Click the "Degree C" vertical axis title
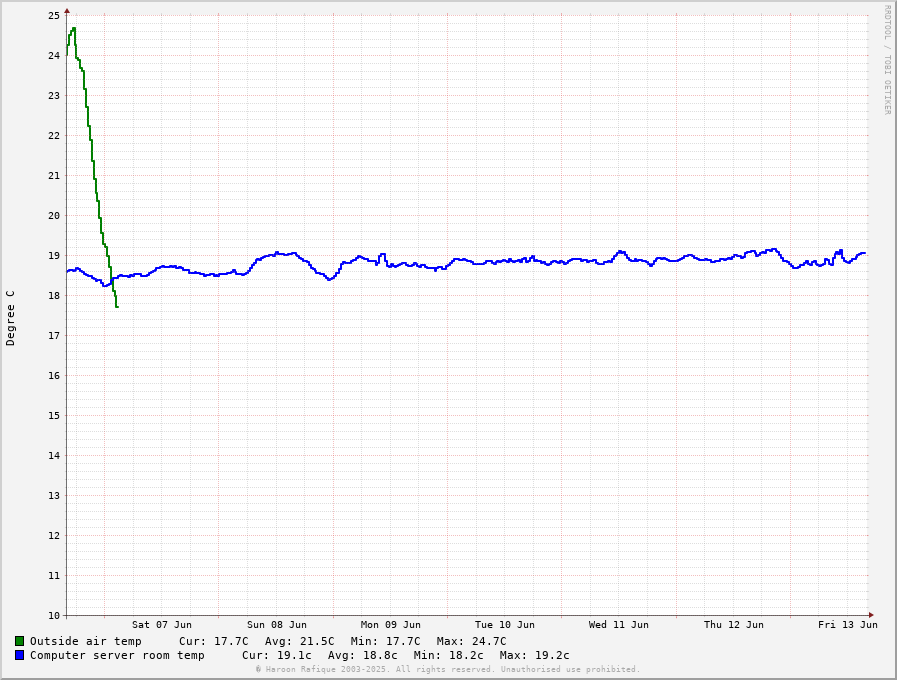Viewport: 897px width, 680px height. (x=11, y=318)
